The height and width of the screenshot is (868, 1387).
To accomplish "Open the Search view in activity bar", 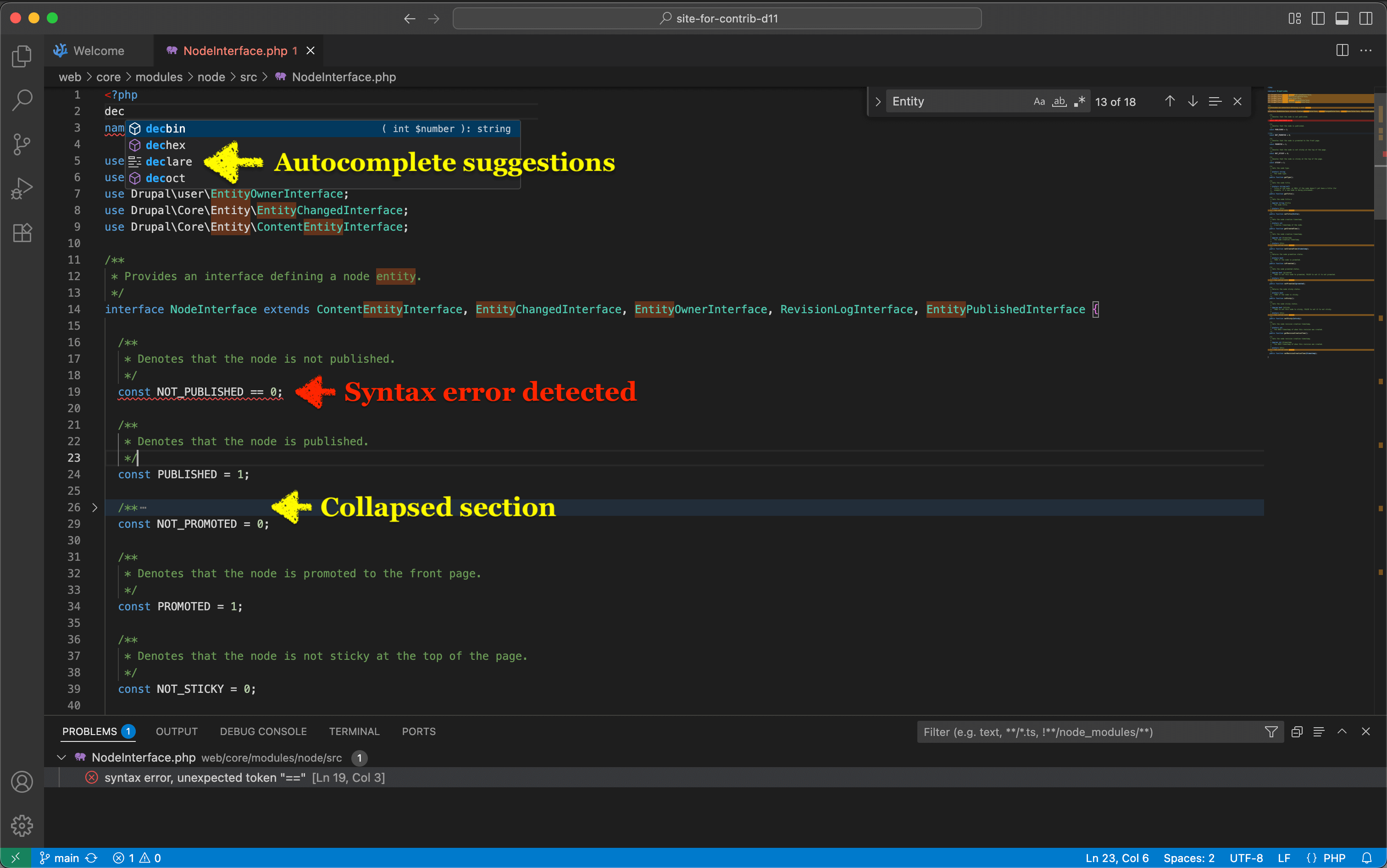I will click(22, 100).
